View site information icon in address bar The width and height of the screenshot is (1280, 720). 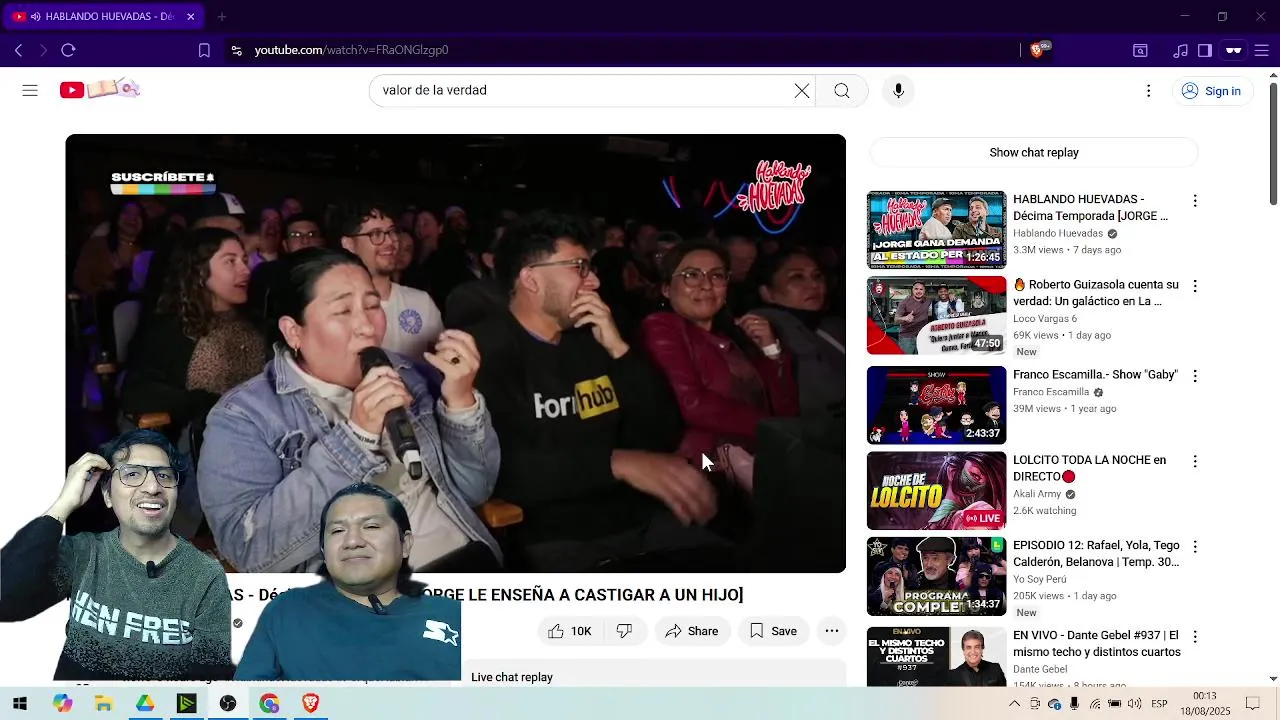236,50
